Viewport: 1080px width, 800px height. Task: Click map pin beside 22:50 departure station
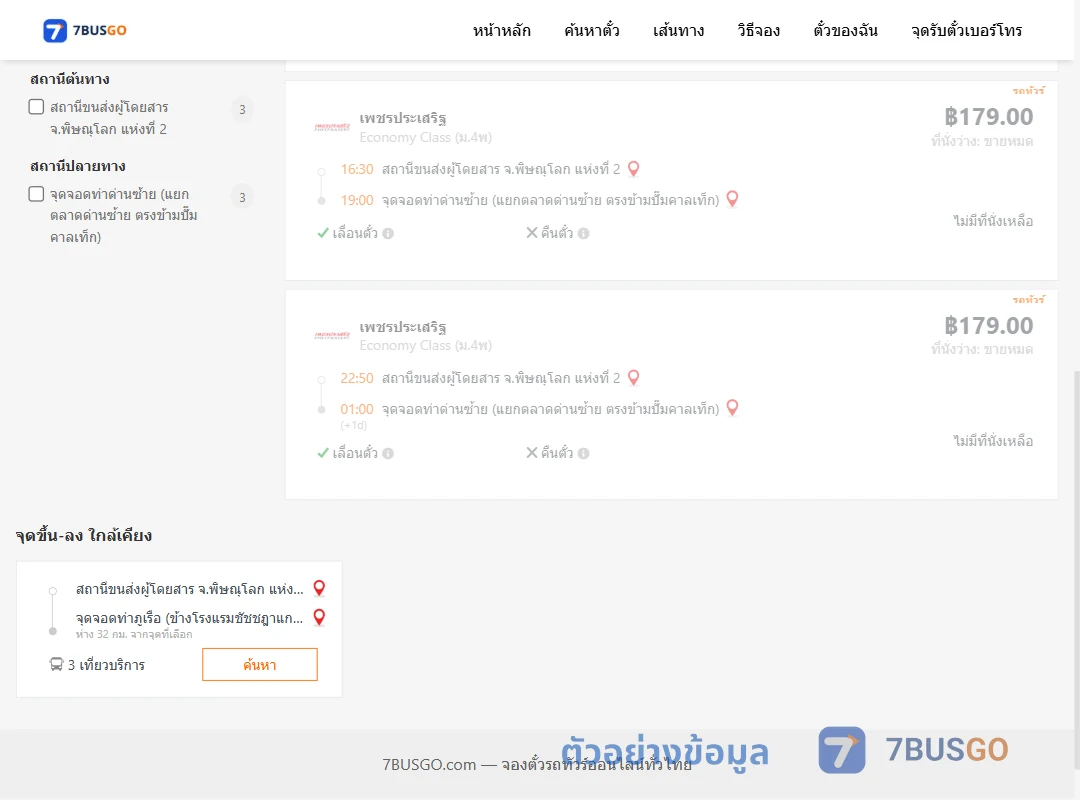coord(634,377)
